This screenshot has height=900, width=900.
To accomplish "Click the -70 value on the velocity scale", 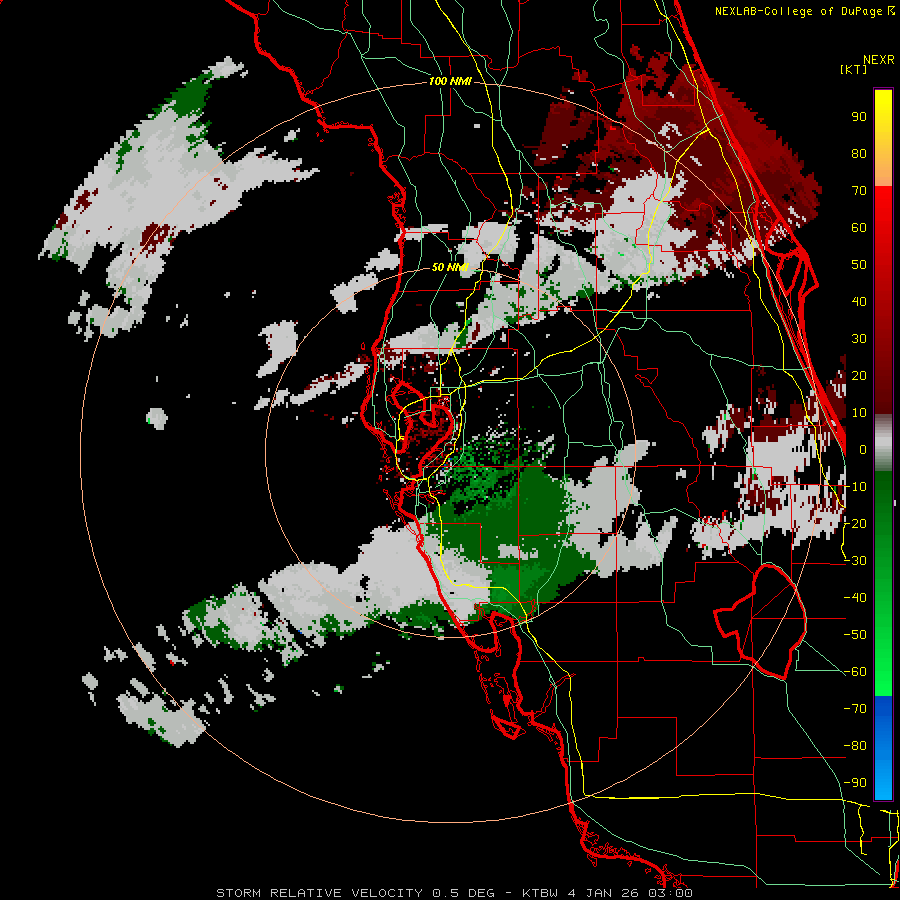I will coord(856,709).
